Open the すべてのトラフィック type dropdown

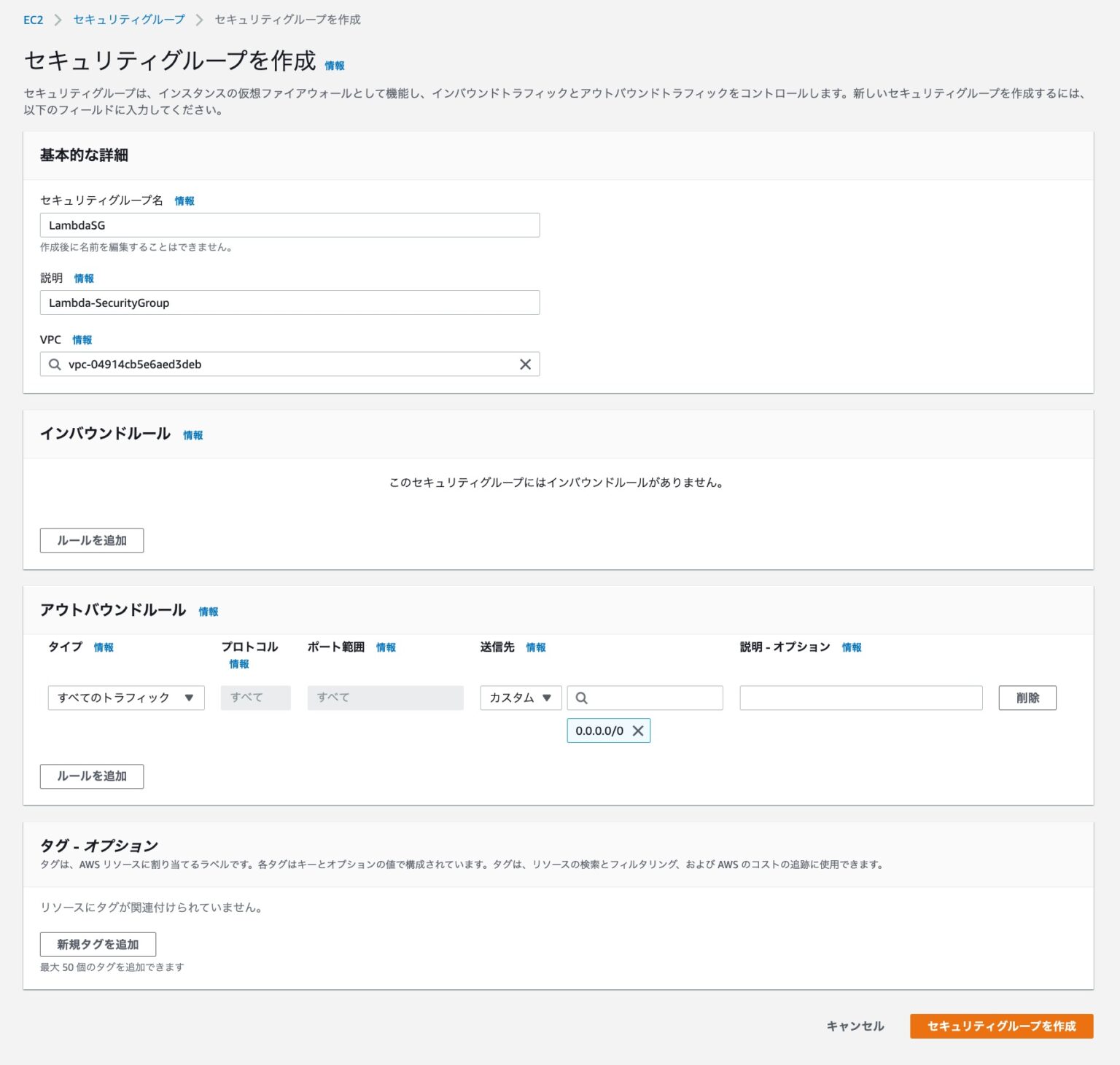[125, 698]
